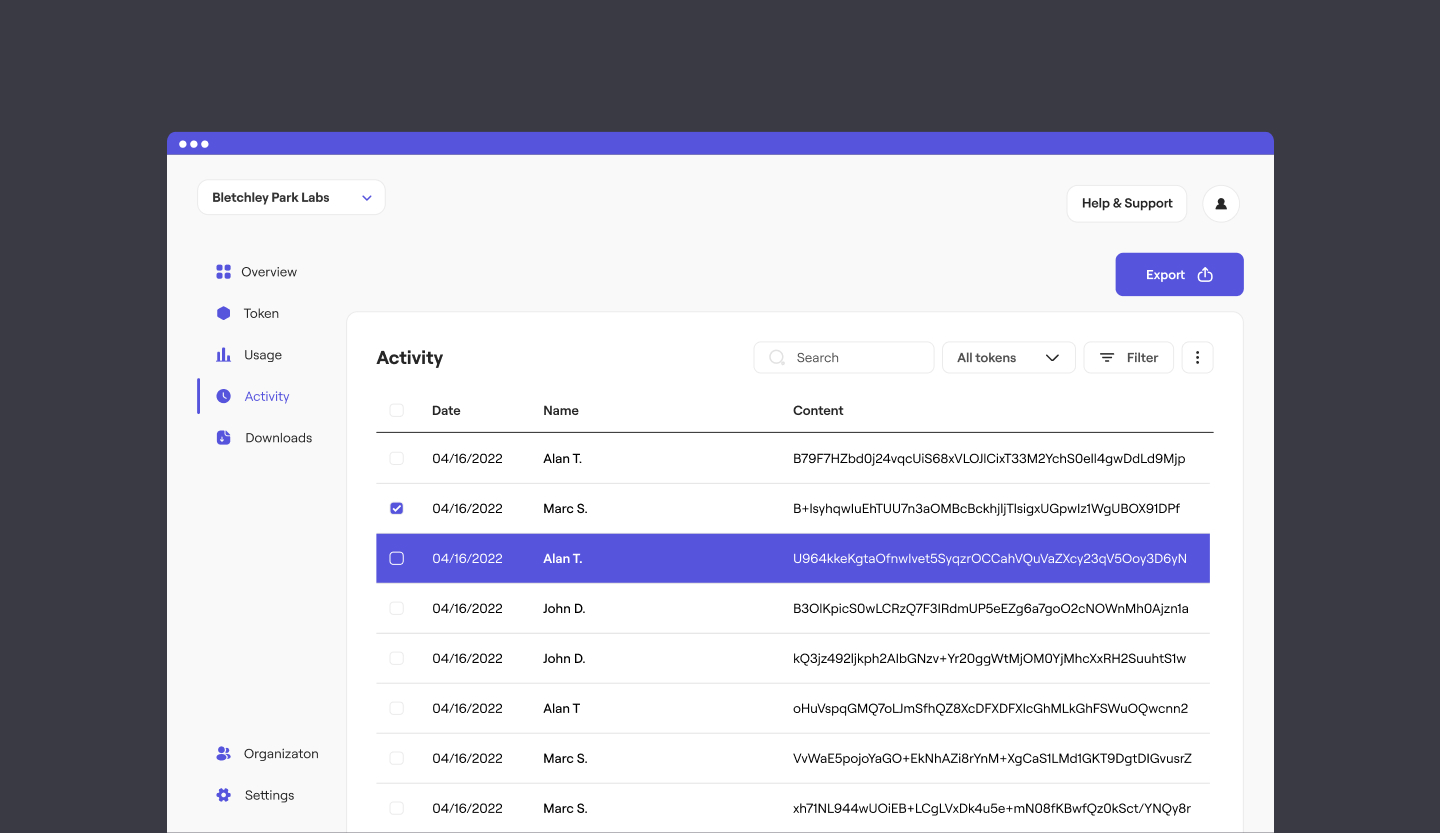This screenshot has height=833, width=1440.
Task: Click the Activity table heading
Action: pos(410,358)
